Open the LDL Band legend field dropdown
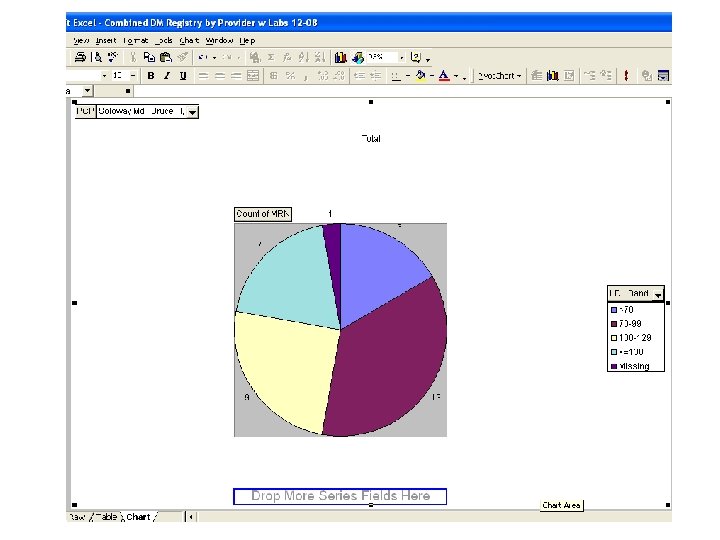Viewport: 720px width, 540px height. coord(658,294)
